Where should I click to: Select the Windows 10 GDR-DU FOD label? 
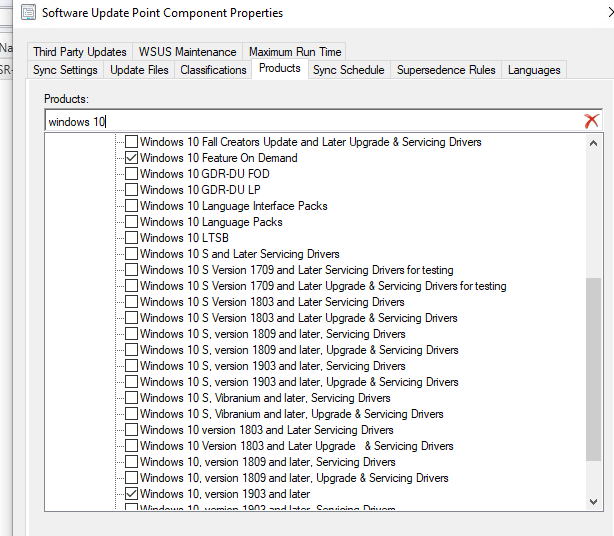point(205,174)
